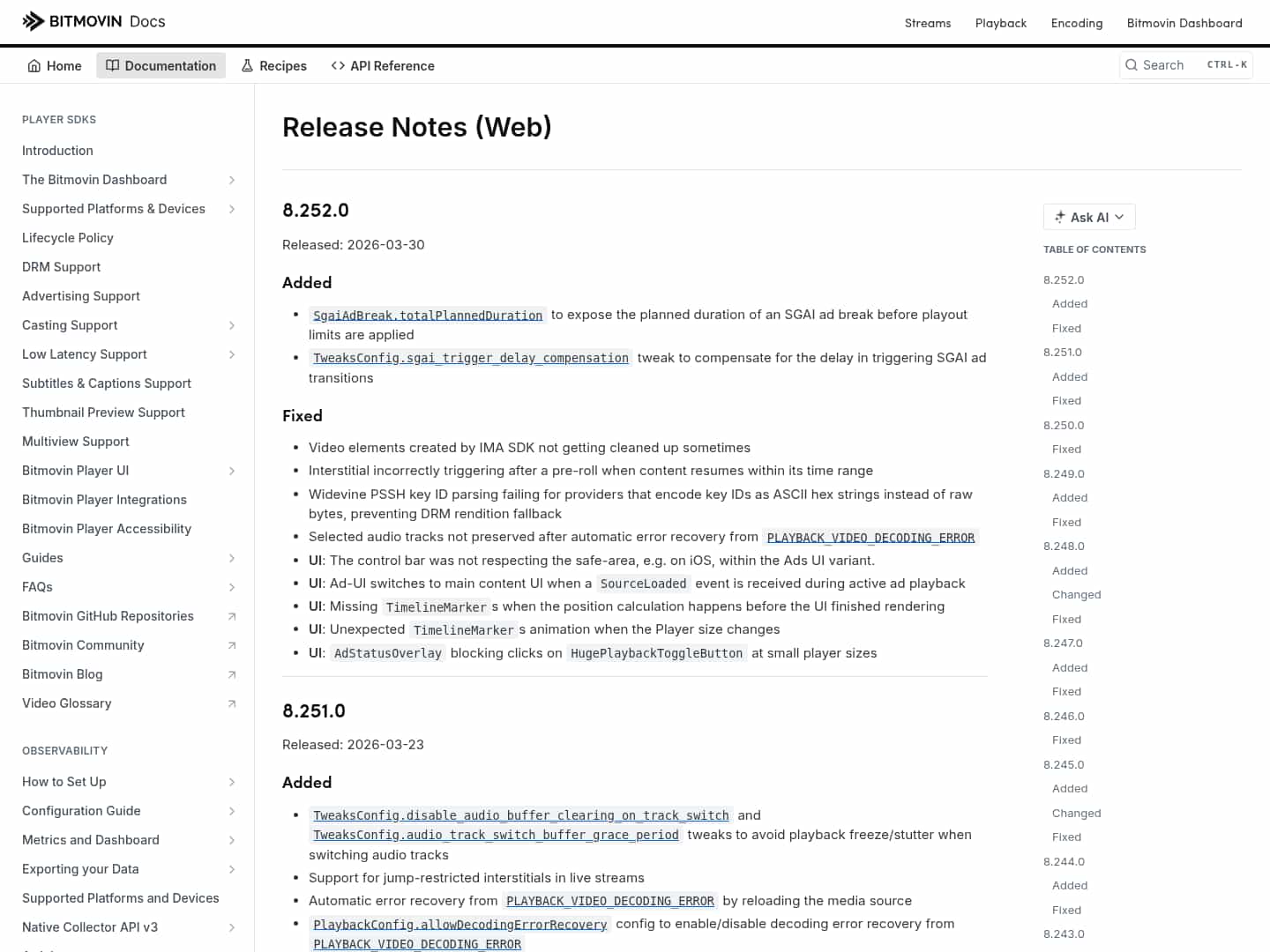The width and height of the screenshot is (1270, 952).
Task: Click the Video Glossary external link arrow
Action: click(231, 703)
